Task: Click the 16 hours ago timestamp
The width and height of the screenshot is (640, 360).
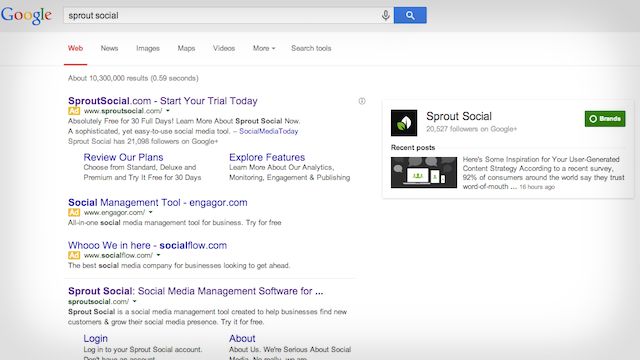Action: click(537, 187)
